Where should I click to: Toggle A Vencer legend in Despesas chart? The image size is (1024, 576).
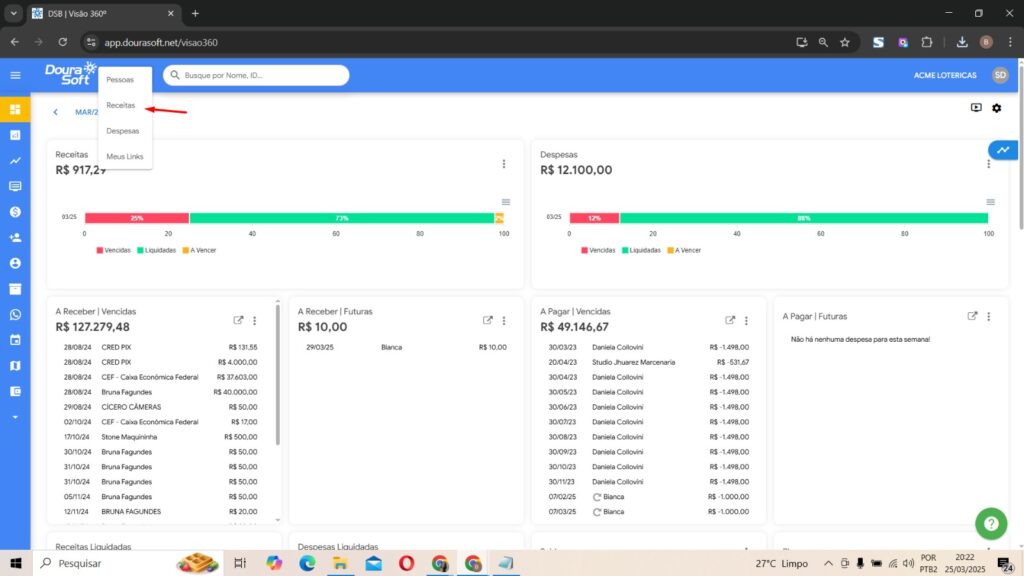[x=686, y=250]
